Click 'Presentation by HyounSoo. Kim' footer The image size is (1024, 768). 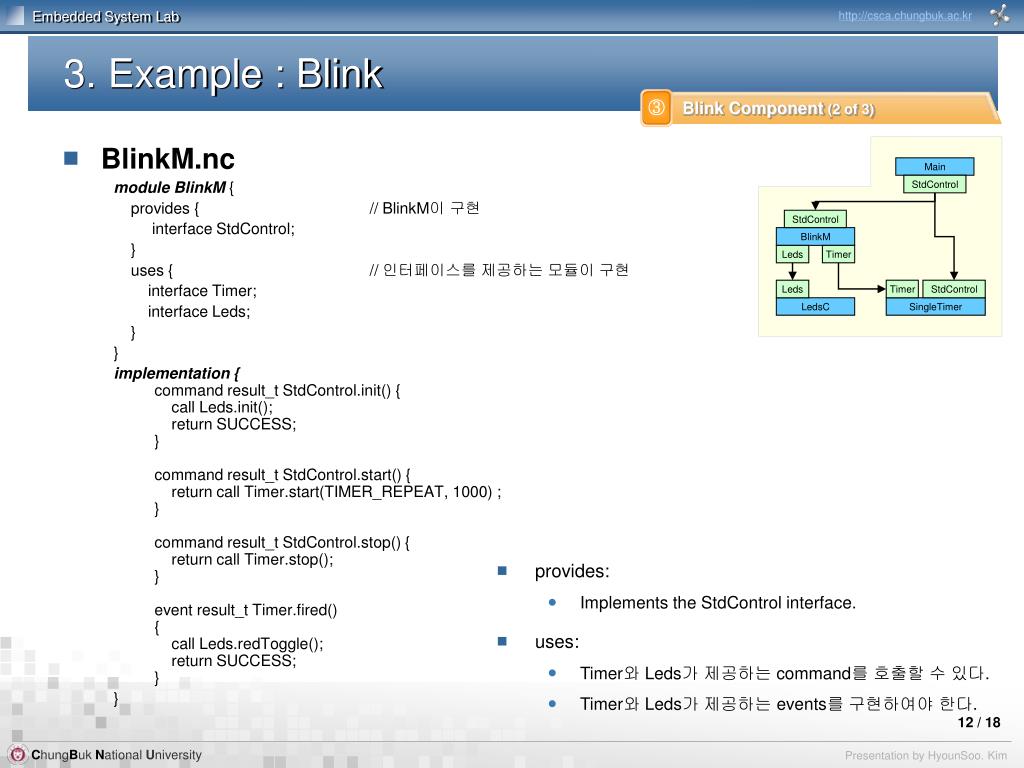(x=925, y=756)
